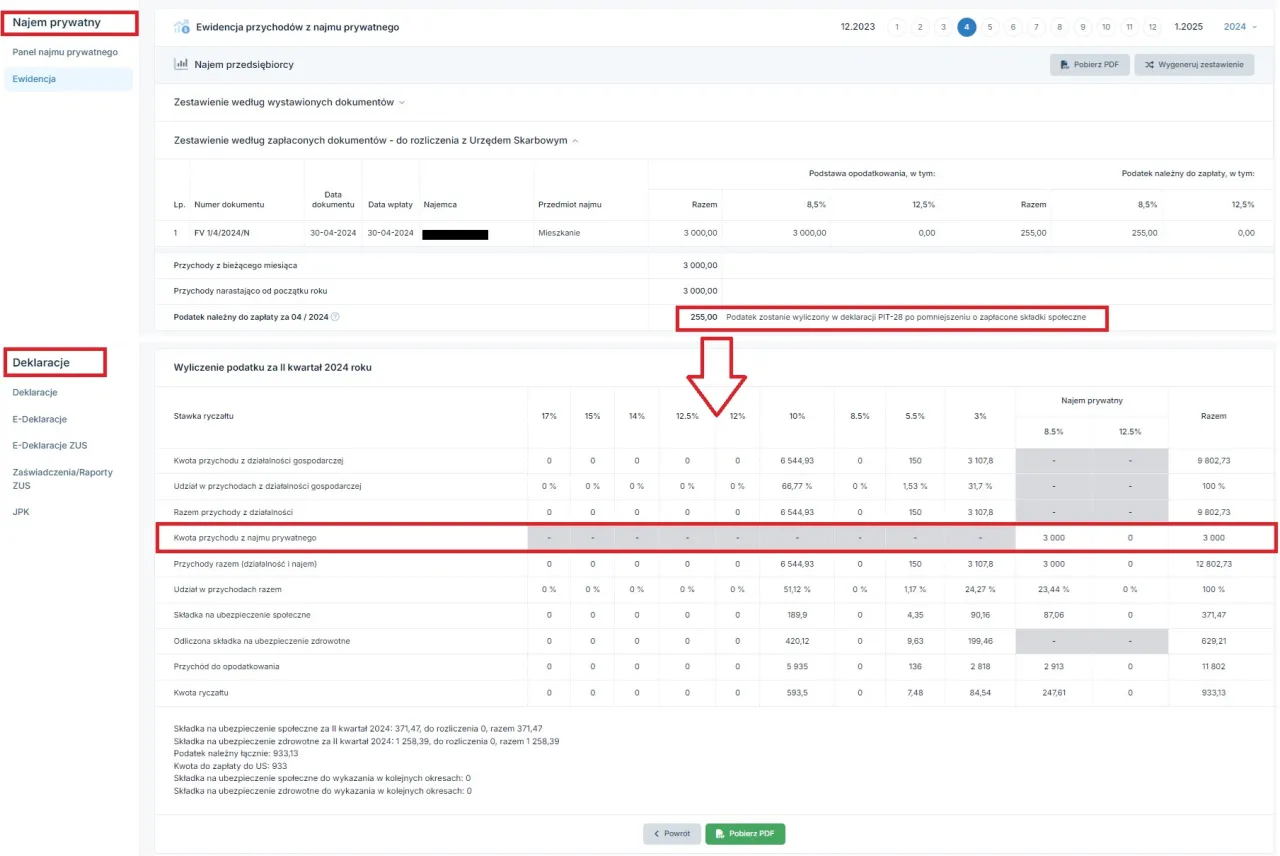Expand Zestawienie według wystawionych dokumentów section
1280x856 pixels.
point(289,102)
